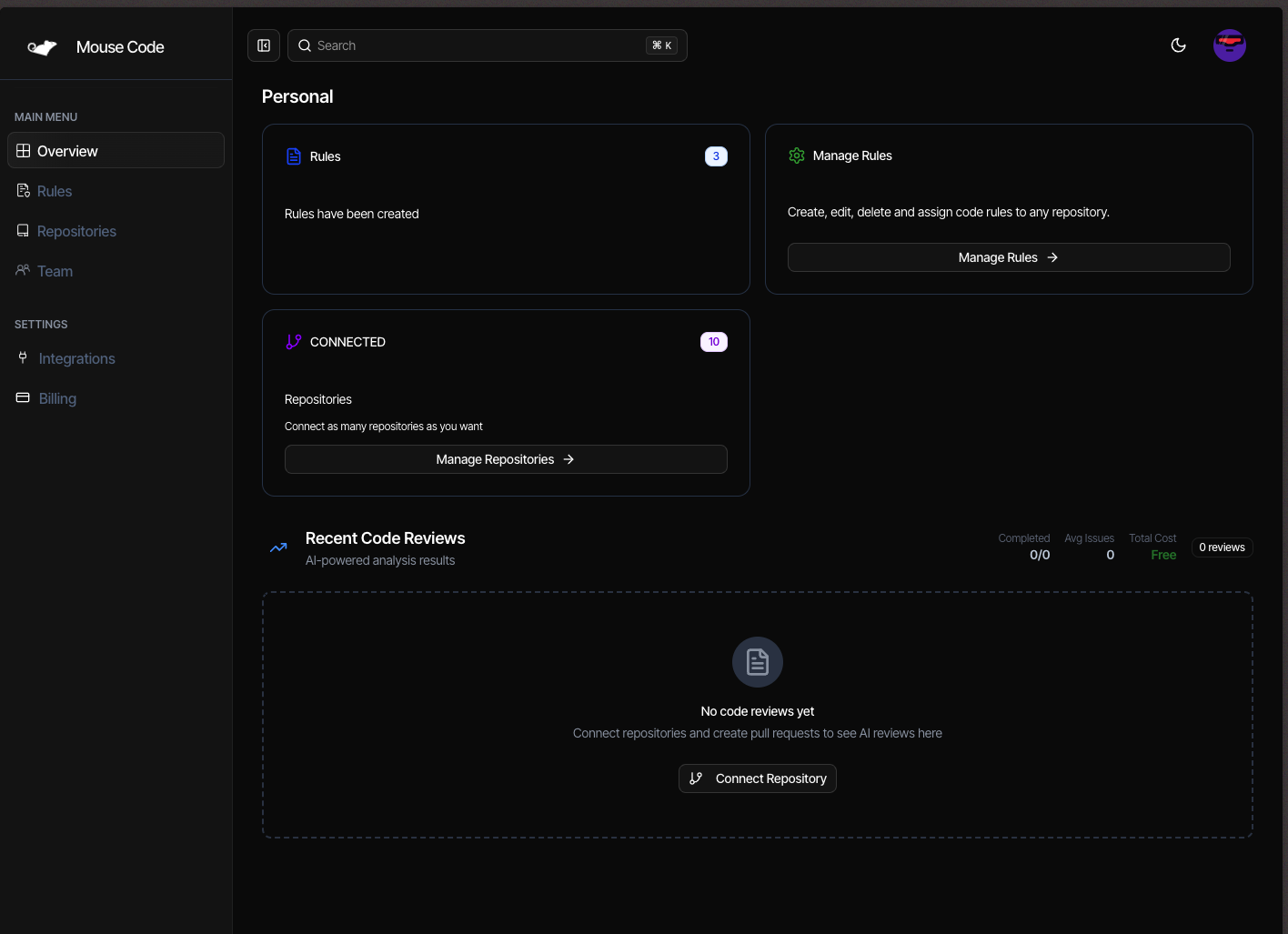Screen dimensions: 1288x934
Task: Click the document icon on Rules card
Action: (x=294, y=156)
